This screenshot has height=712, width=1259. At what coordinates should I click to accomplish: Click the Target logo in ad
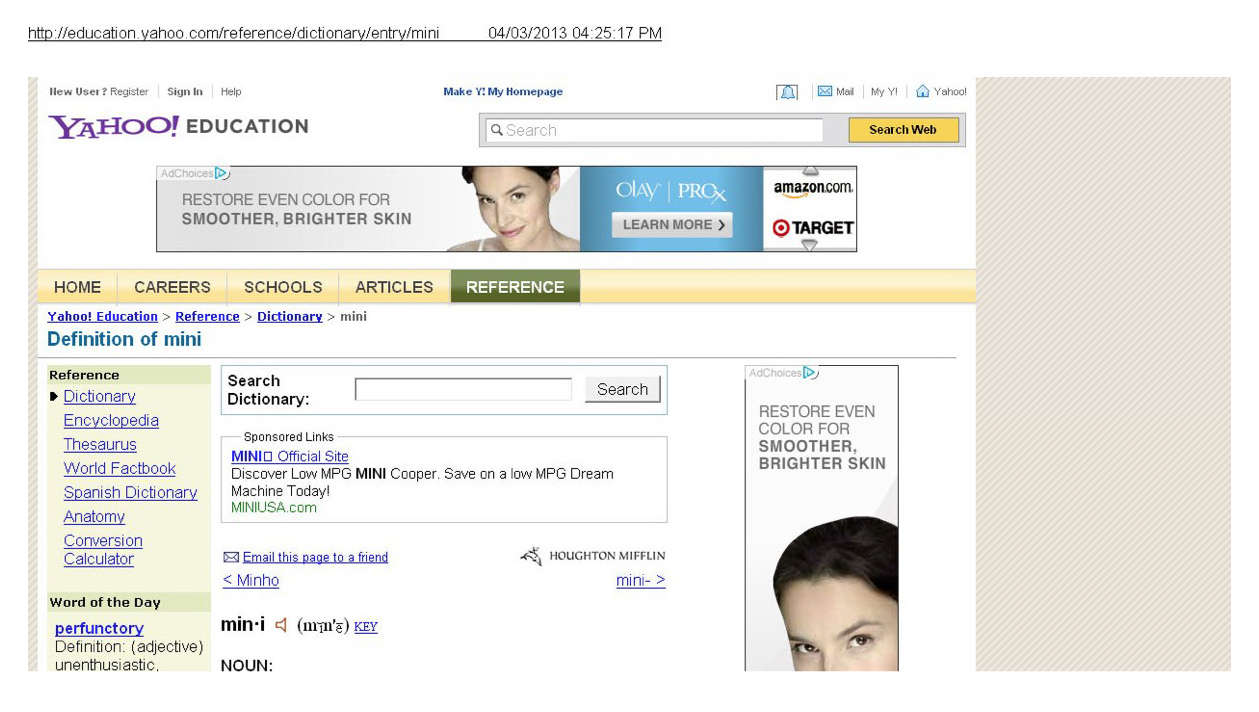(x=813, y=228)
